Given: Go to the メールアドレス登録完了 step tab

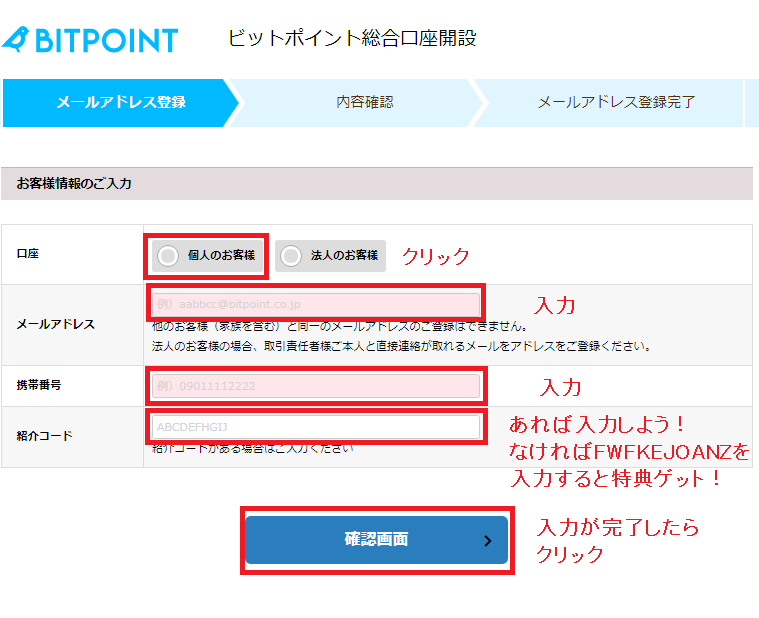Looking at the screenshot, I should pos(615,102).
